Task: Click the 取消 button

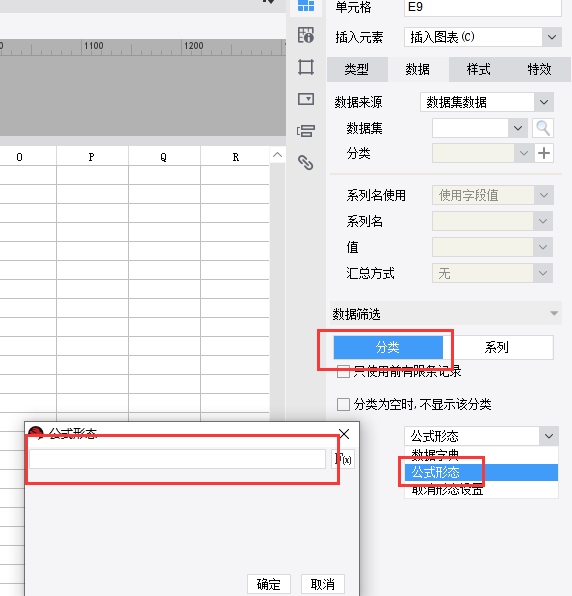Action: pos(323,584)
